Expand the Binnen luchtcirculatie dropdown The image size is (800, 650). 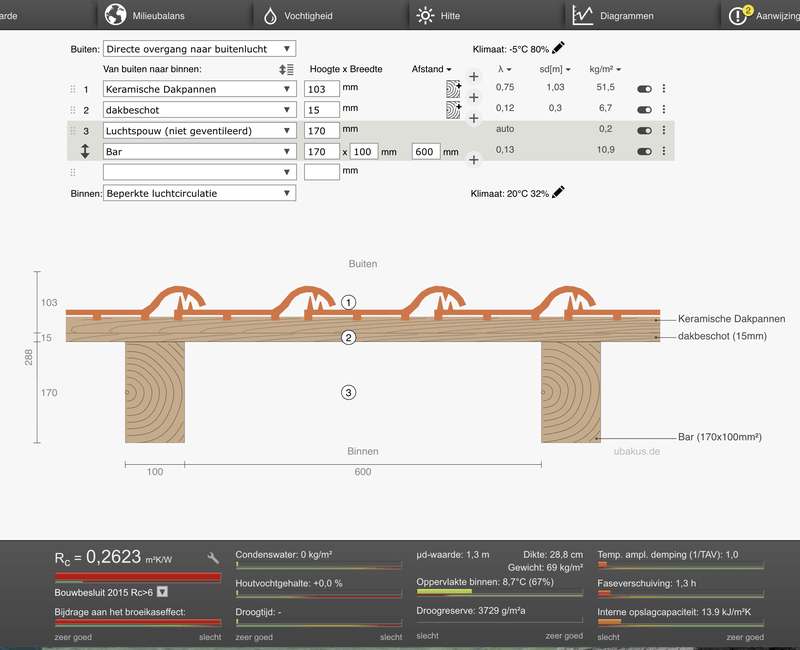coord(199,193)
